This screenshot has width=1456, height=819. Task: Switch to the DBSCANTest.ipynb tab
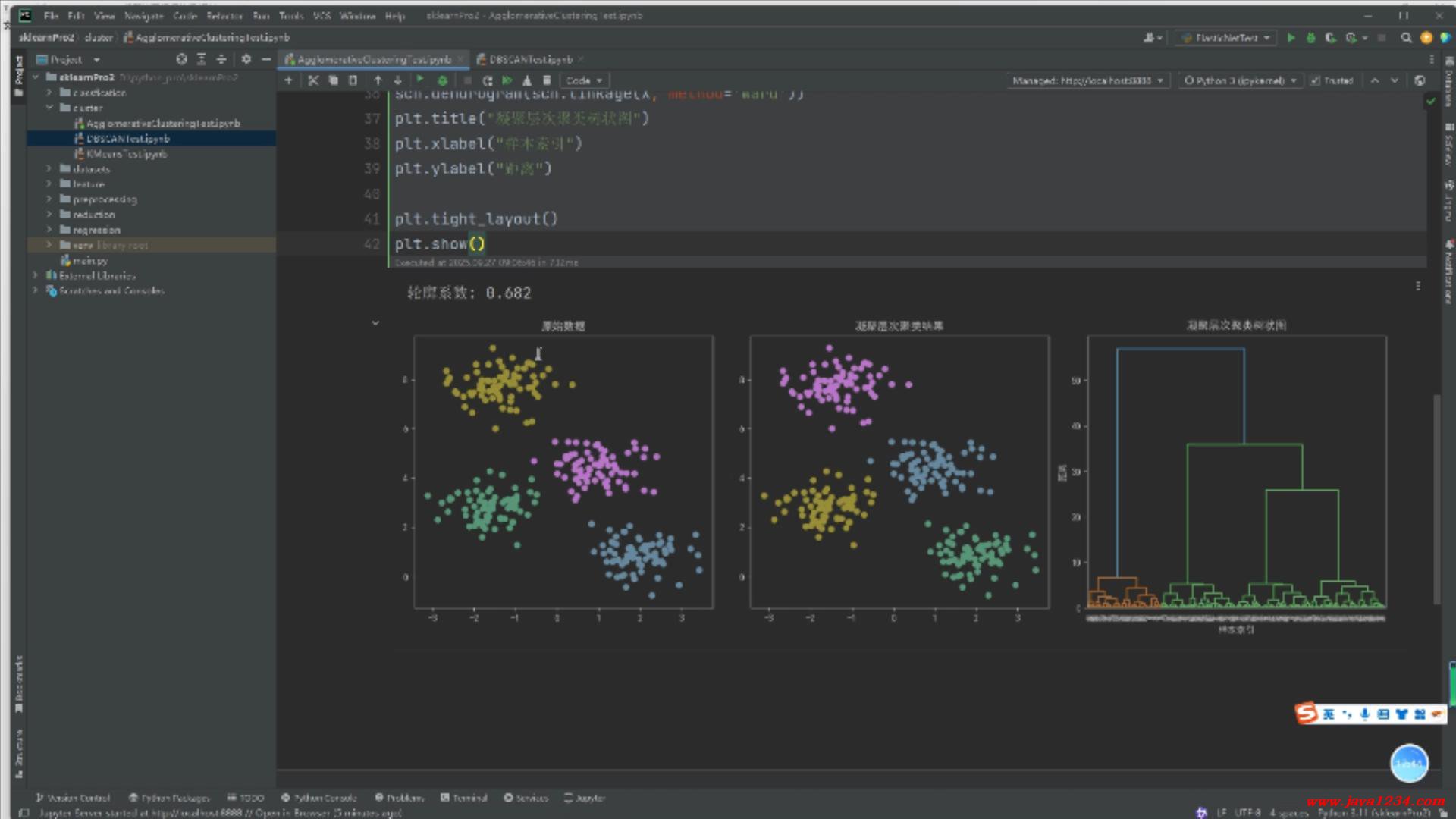[529, 59]
